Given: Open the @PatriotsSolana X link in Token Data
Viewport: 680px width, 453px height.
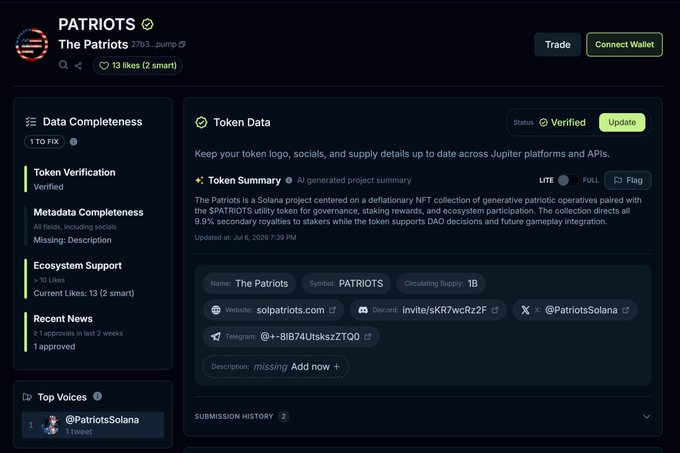Looking at the screenshot, I should click(581, 310).
